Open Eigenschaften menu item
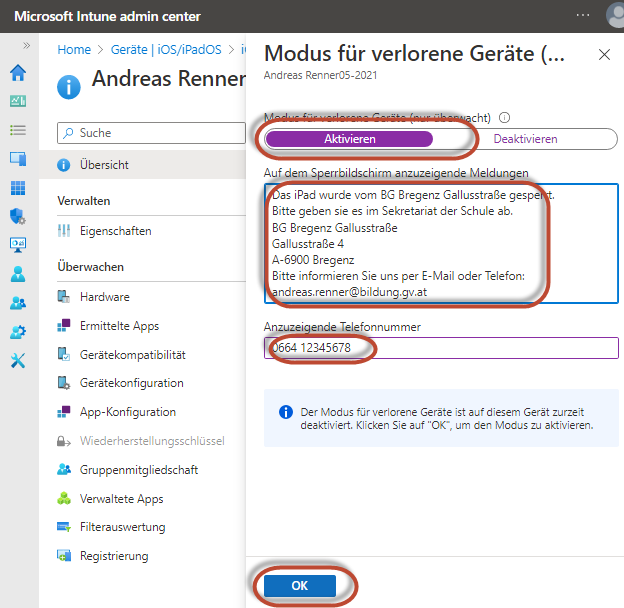The height and width of the screenshot is (608, 624). (x=115, y=231)
